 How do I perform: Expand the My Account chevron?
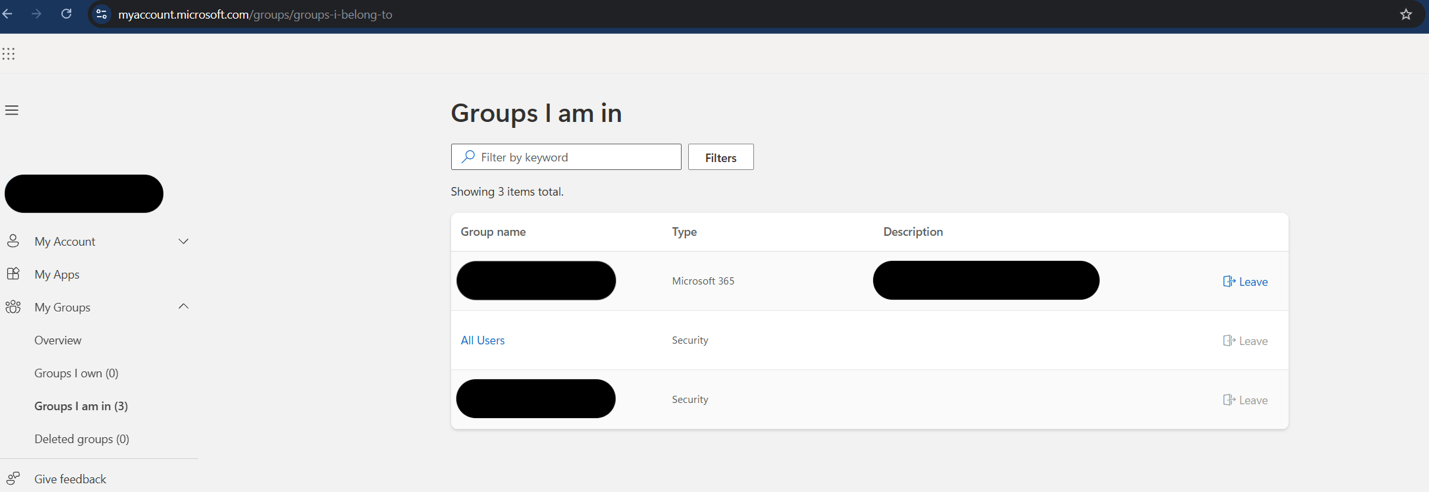coord(183,241)
